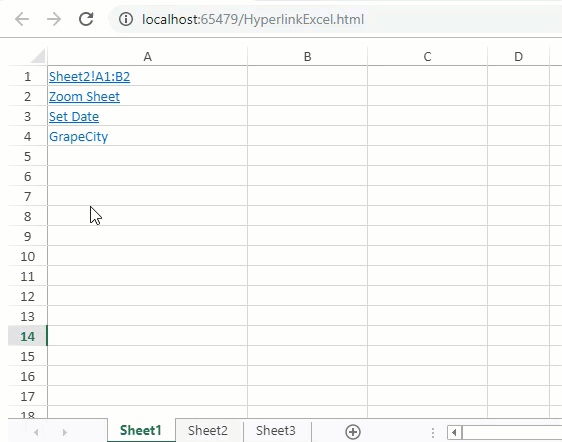The height and width of the screenshot is (442, 562).
Task: Select the Sheet1 tab
Action: pyautogui.click(x=141, y=430)
